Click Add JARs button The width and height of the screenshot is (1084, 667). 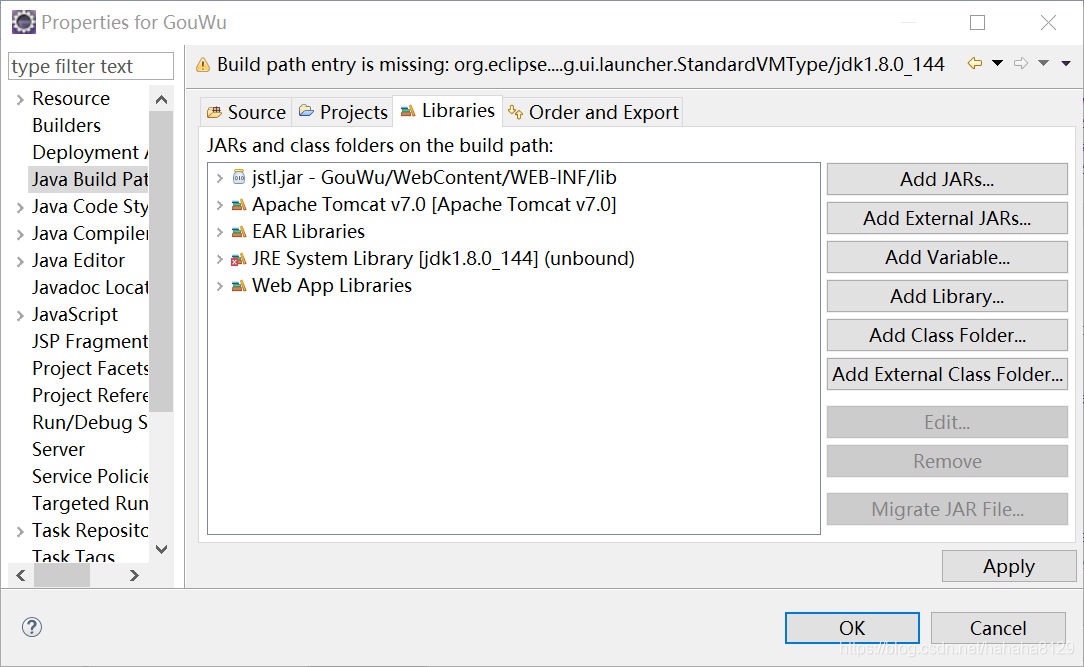pos(947,179)
